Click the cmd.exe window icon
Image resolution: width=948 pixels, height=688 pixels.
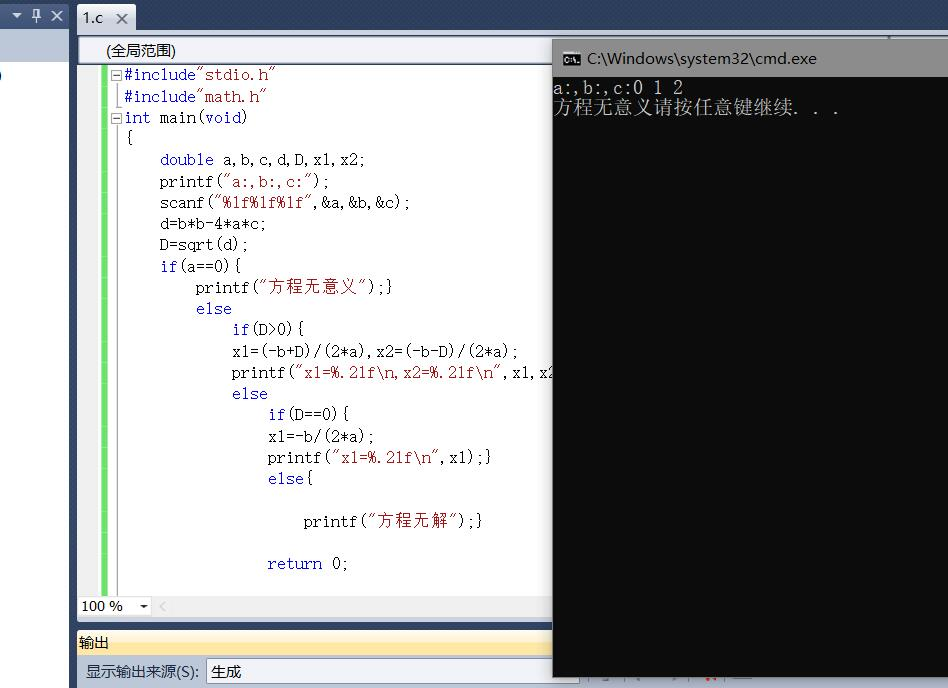(571, 59)
